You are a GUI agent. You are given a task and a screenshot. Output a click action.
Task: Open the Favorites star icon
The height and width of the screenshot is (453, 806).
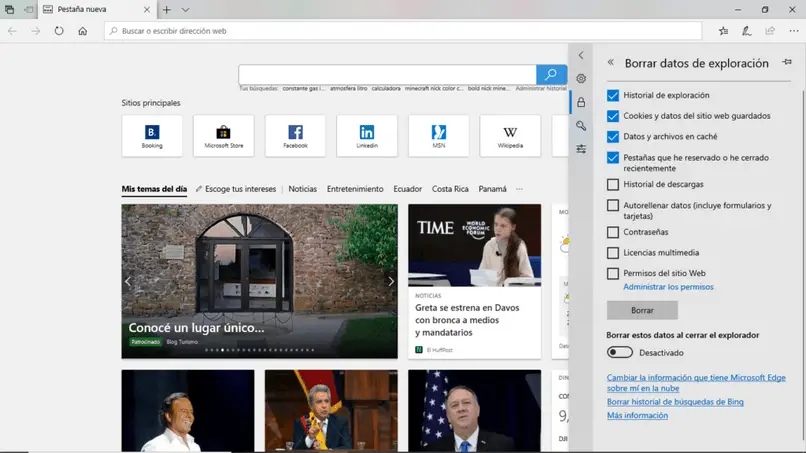[x=723, y=31]
